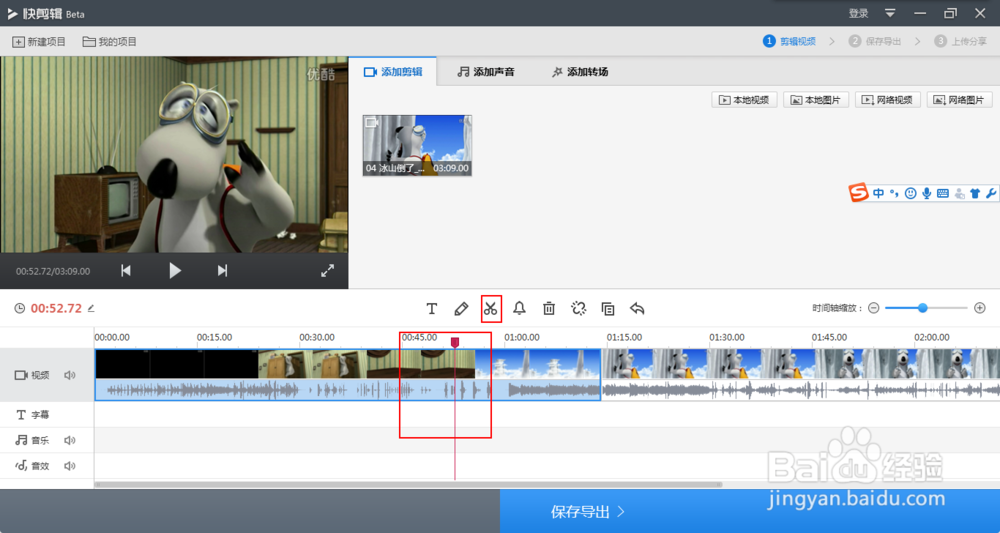This screenshot has height=533, width=1000.
Task: Click 本地视频 to import a video
Action: [744, 100]
